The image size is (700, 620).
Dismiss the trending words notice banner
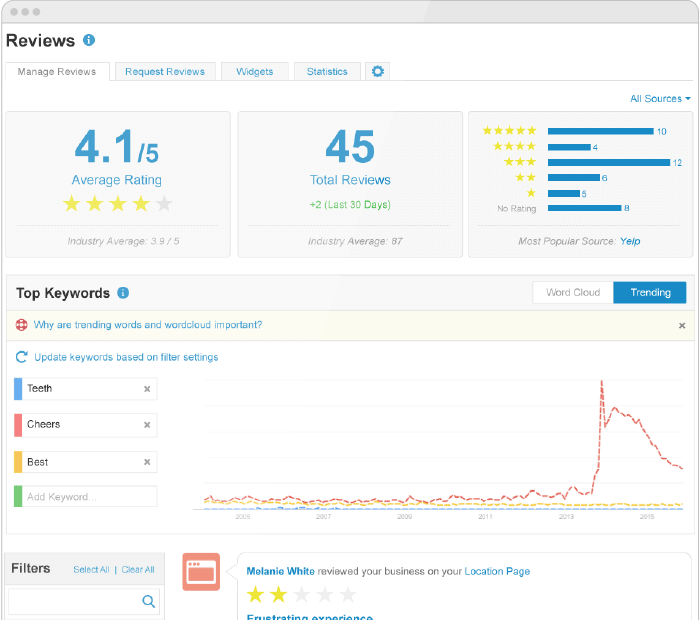682,325
